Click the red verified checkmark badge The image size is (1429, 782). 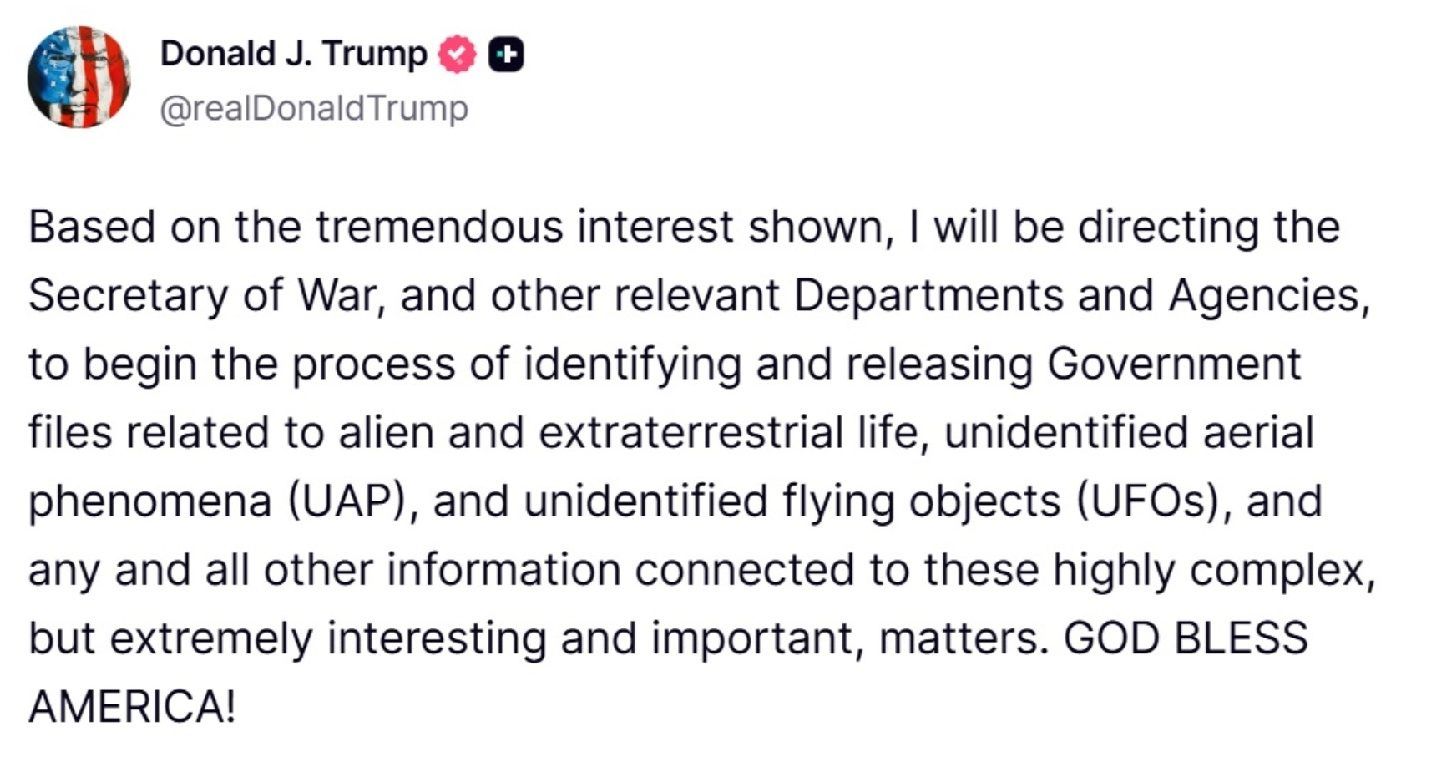(x=457, y=56)
